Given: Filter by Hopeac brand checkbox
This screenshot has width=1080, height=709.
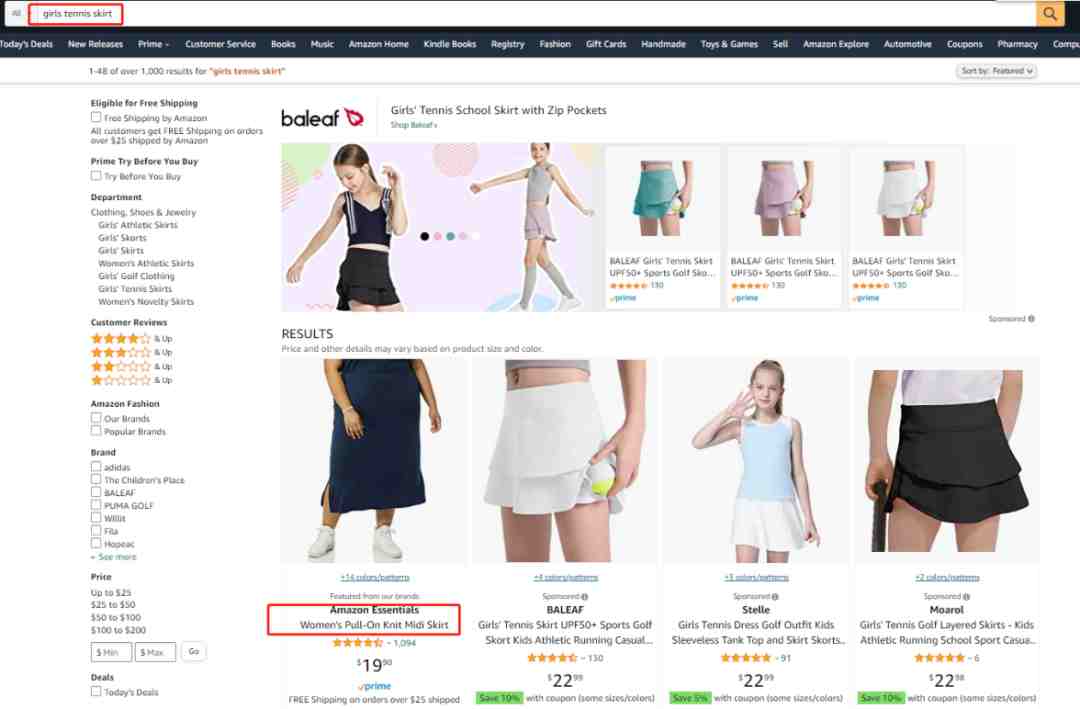Looking at the screenshot, I should 96,543.
